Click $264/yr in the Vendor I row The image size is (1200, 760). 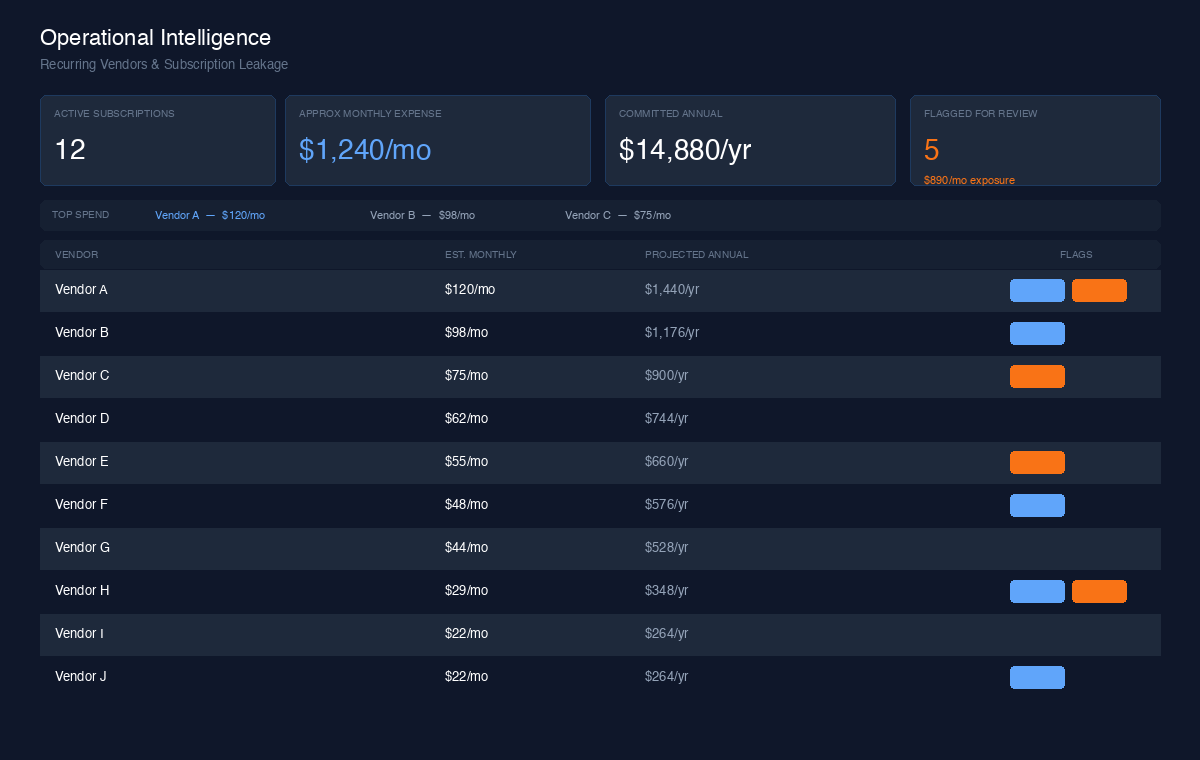coord(667,634)
